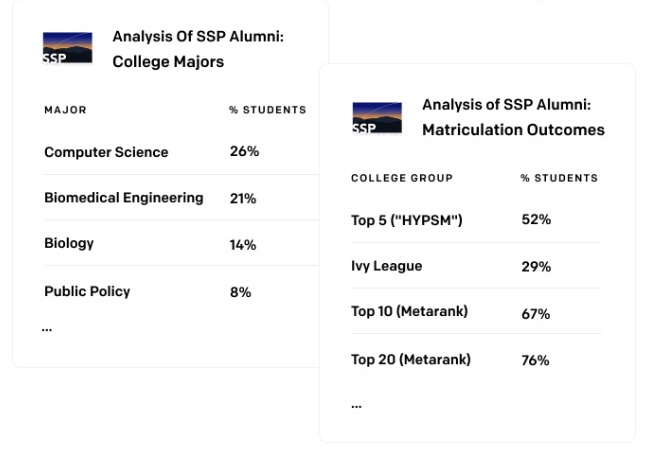Select the Top 20 (Metarank) row
The height and width of the screenshot is (461, 649).
476,359
